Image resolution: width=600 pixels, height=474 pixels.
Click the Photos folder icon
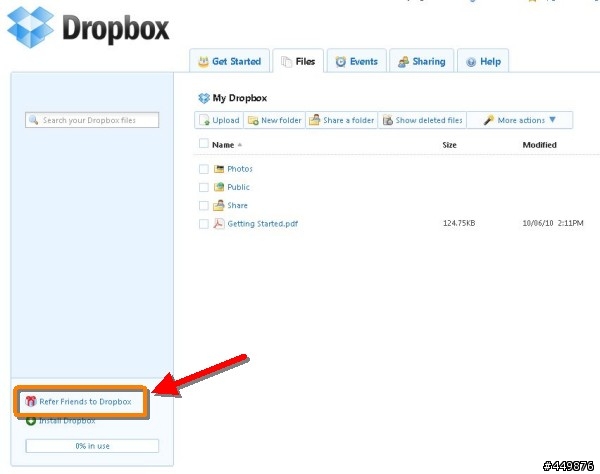tap(219, 169)
